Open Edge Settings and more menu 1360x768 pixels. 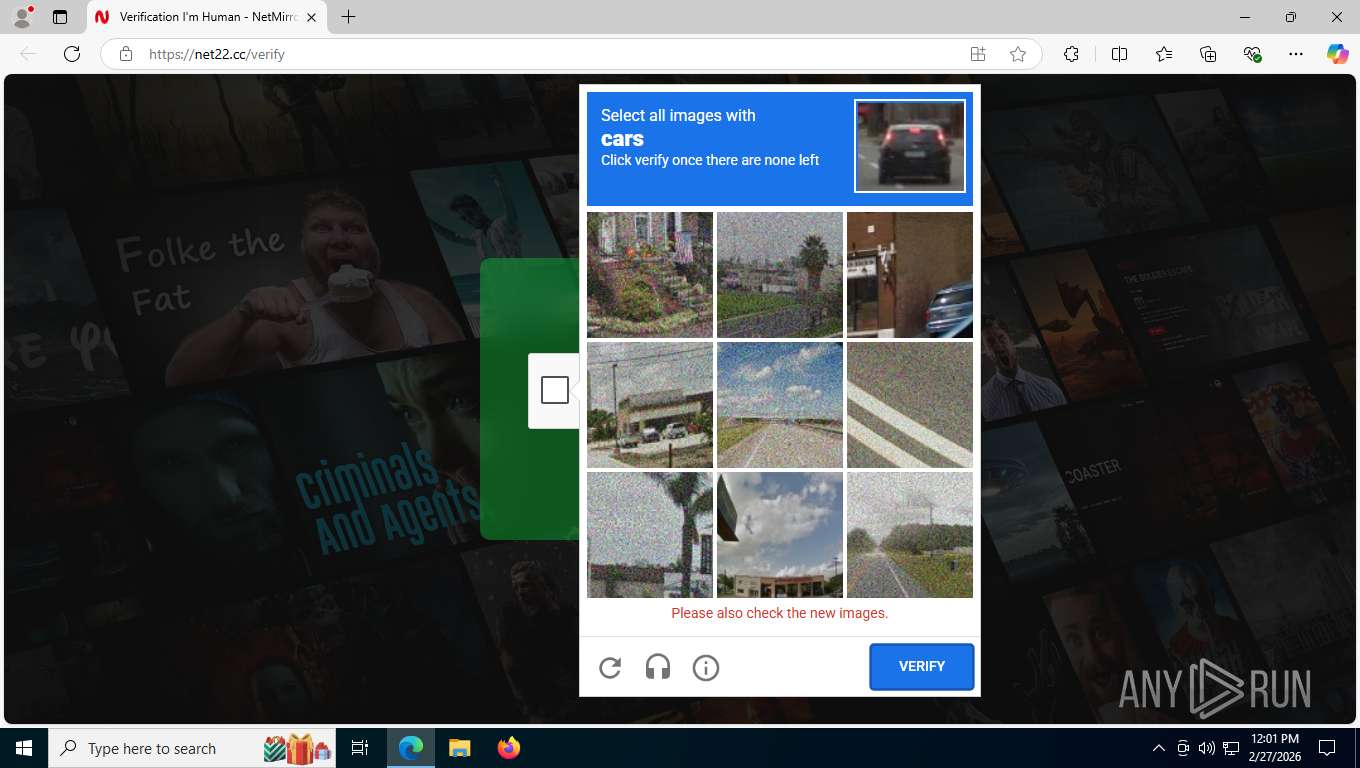(x=1296, y=54)
